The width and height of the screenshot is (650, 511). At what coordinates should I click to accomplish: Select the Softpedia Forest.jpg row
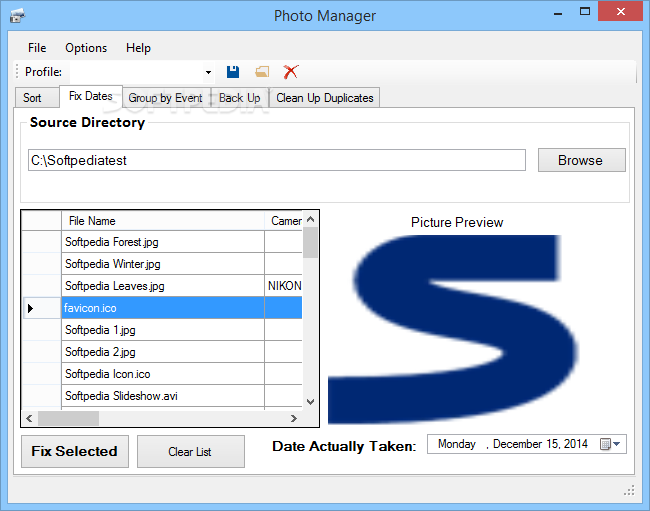pyautogui.click(x=162, y=242)
